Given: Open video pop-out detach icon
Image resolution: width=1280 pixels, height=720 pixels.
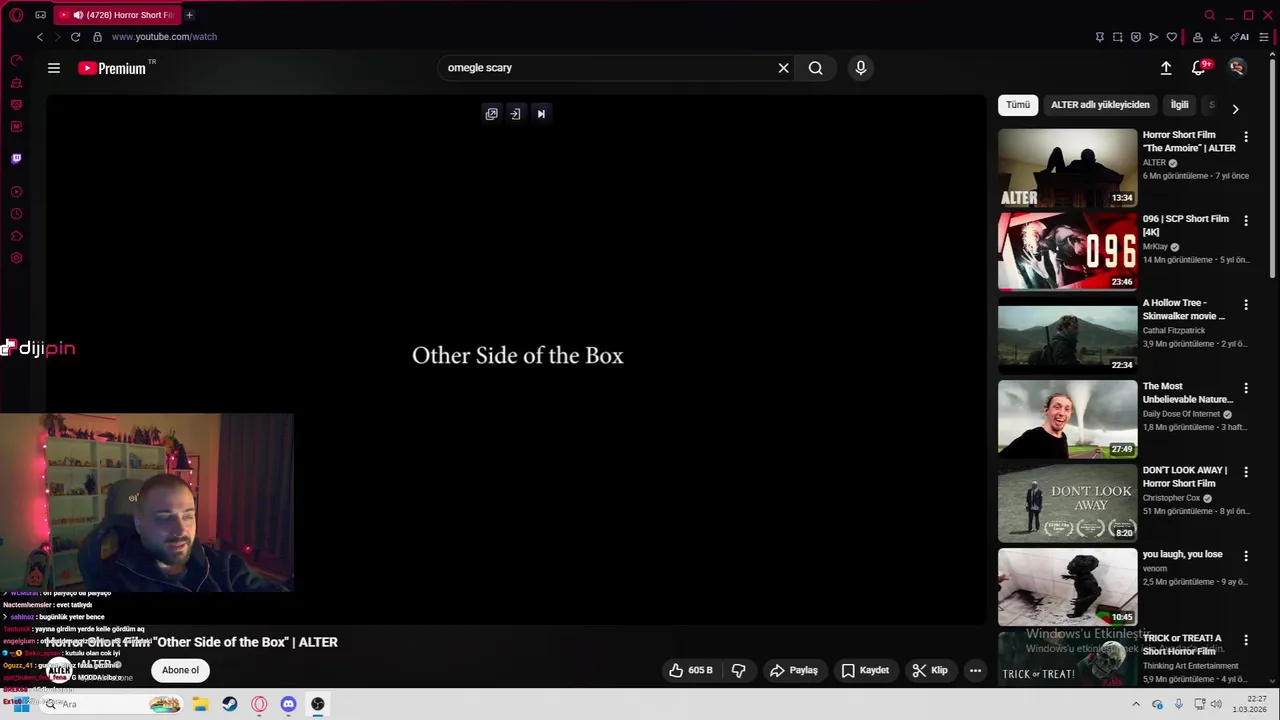Looking at the screenshot, I should tap(491, 114).
